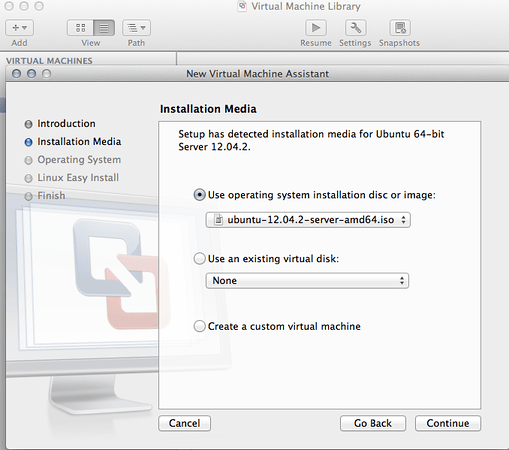Click the Resume play icon
The image size is (509, 450).
316,28
